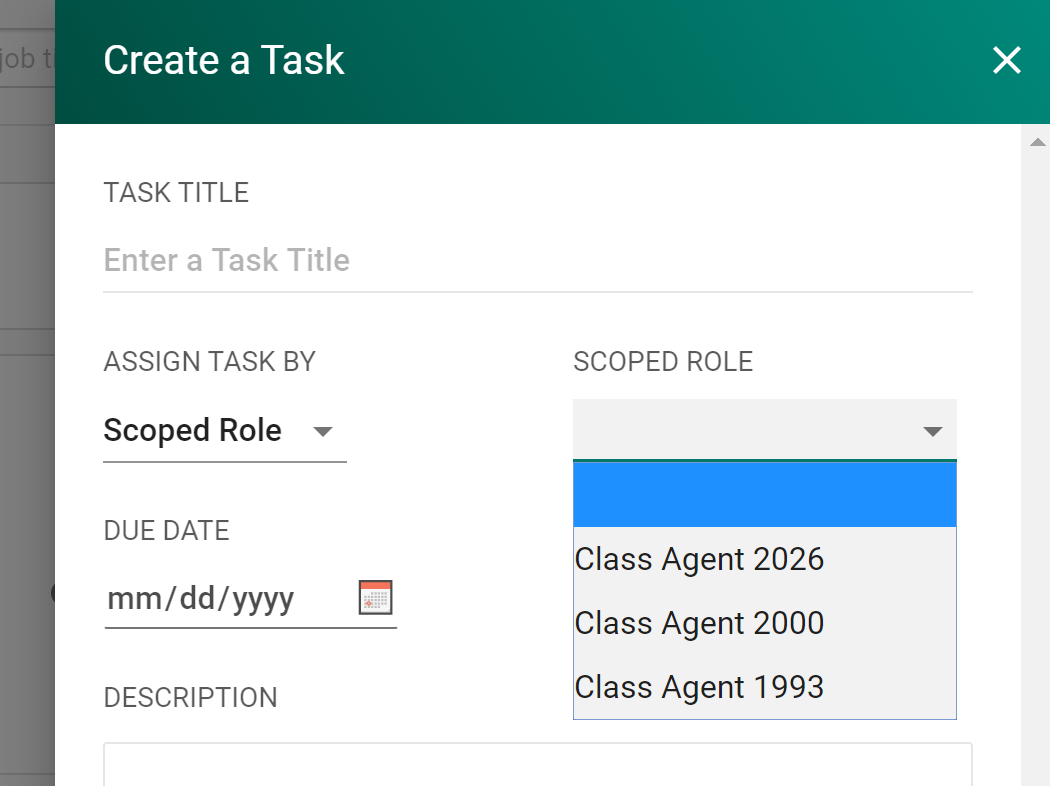The image size is (1050, 786).
Task: Pick Class Agent 1993 scoped role
Action: point(700,687)
